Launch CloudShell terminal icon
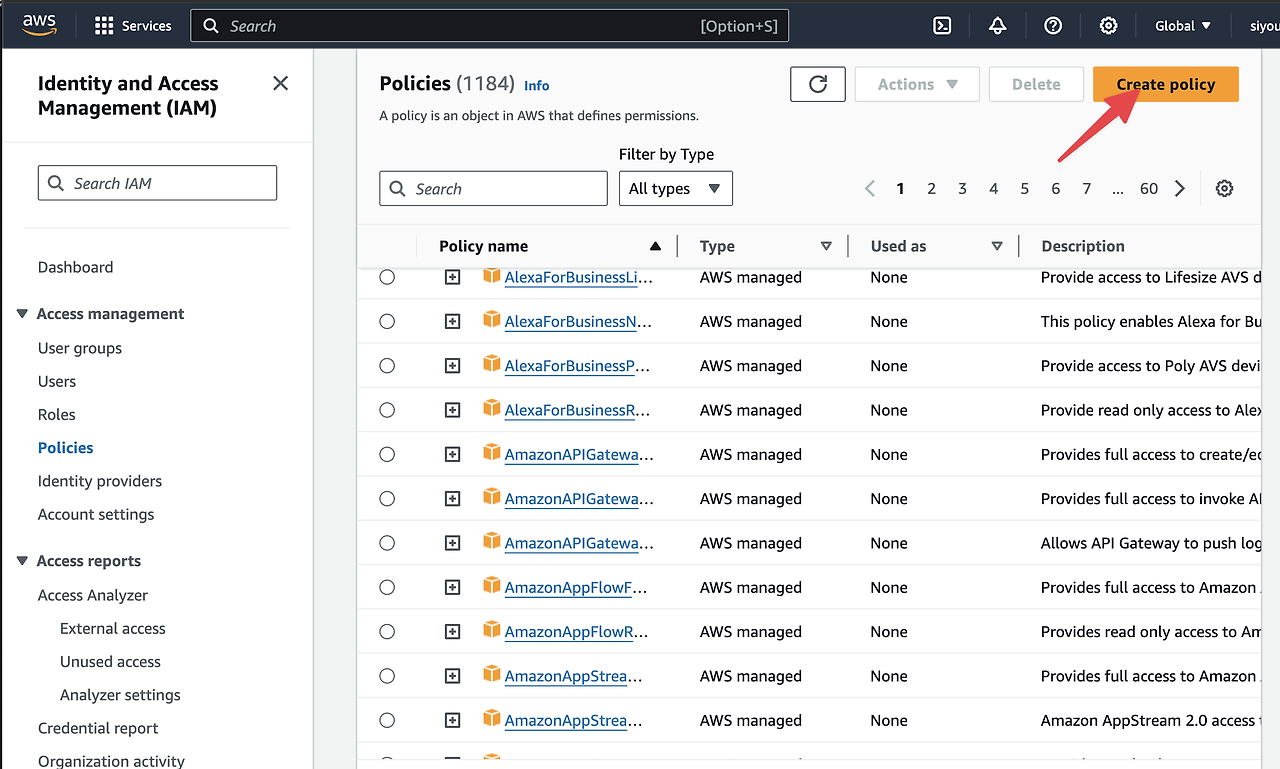Screen dimensions: 1280x769 tap(942, 26)
